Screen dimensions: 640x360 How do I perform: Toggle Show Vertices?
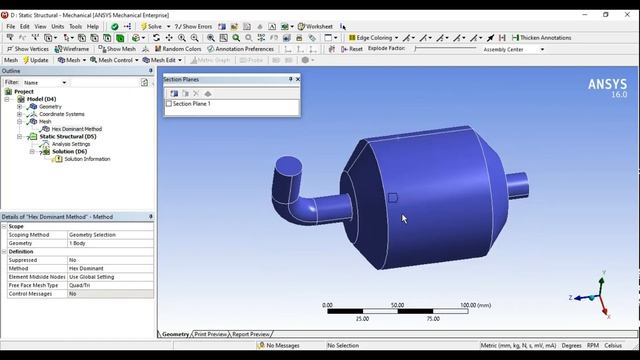point(28,49)
